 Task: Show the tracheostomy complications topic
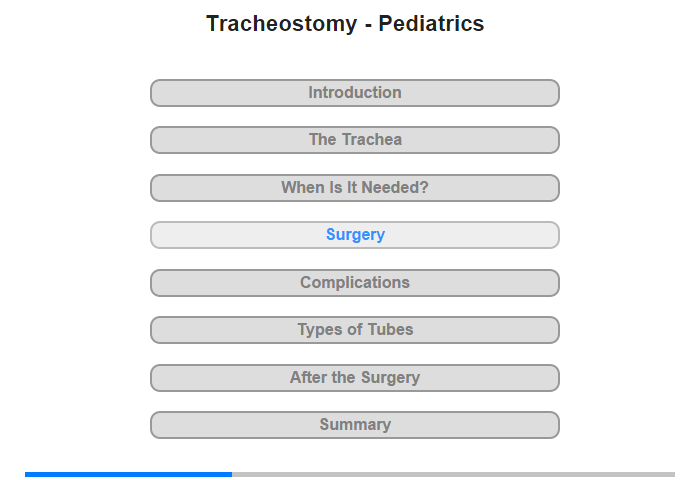coord(354,283)
